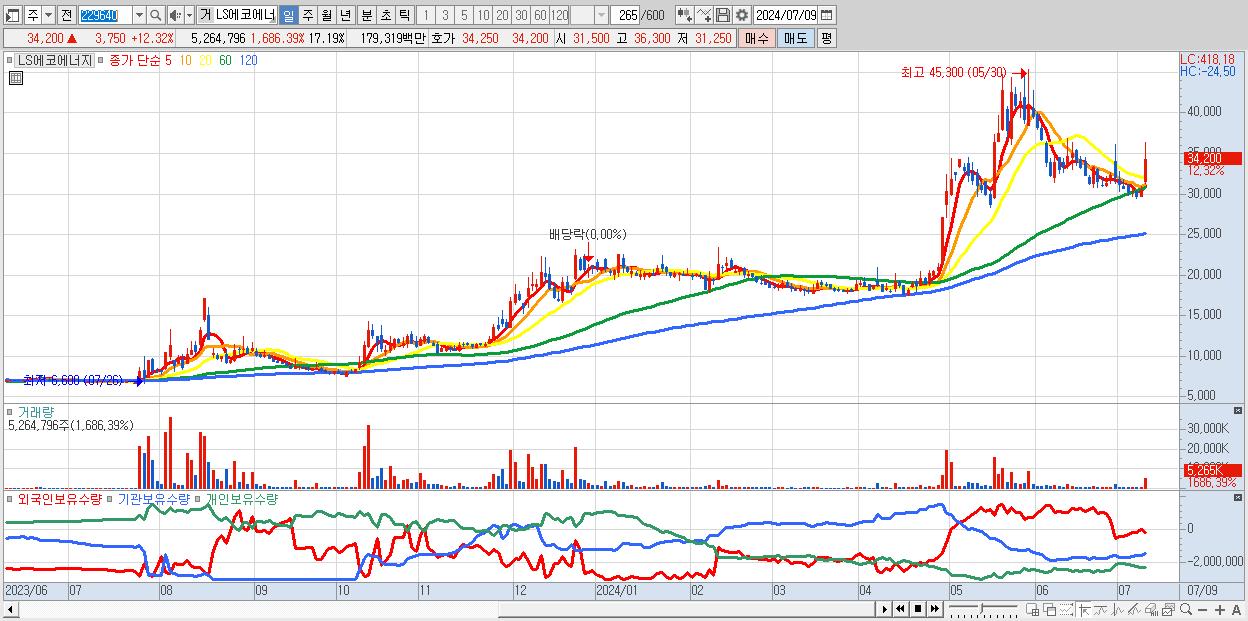This screenshot has width=1248, height=621.
Task: Select the 틱 (tick) period button
Action: (x=404, y=15)
